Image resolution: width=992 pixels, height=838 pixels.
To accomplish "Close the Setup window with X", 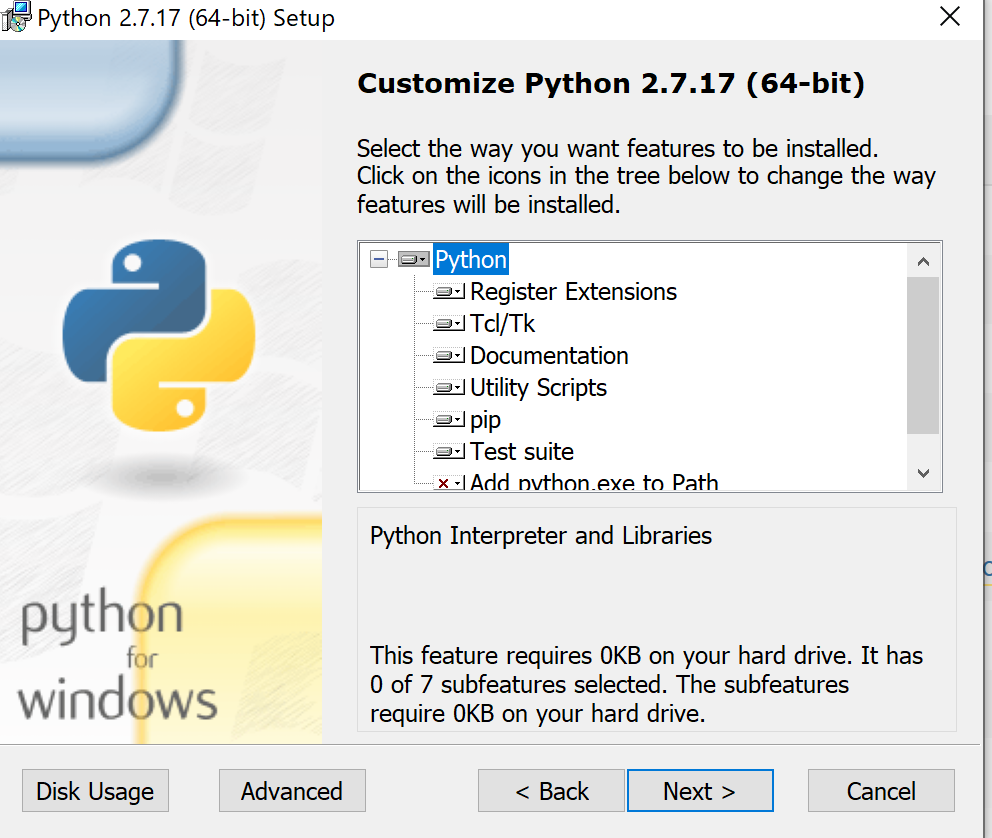I will pyautogui.click(x=950, y=16).
